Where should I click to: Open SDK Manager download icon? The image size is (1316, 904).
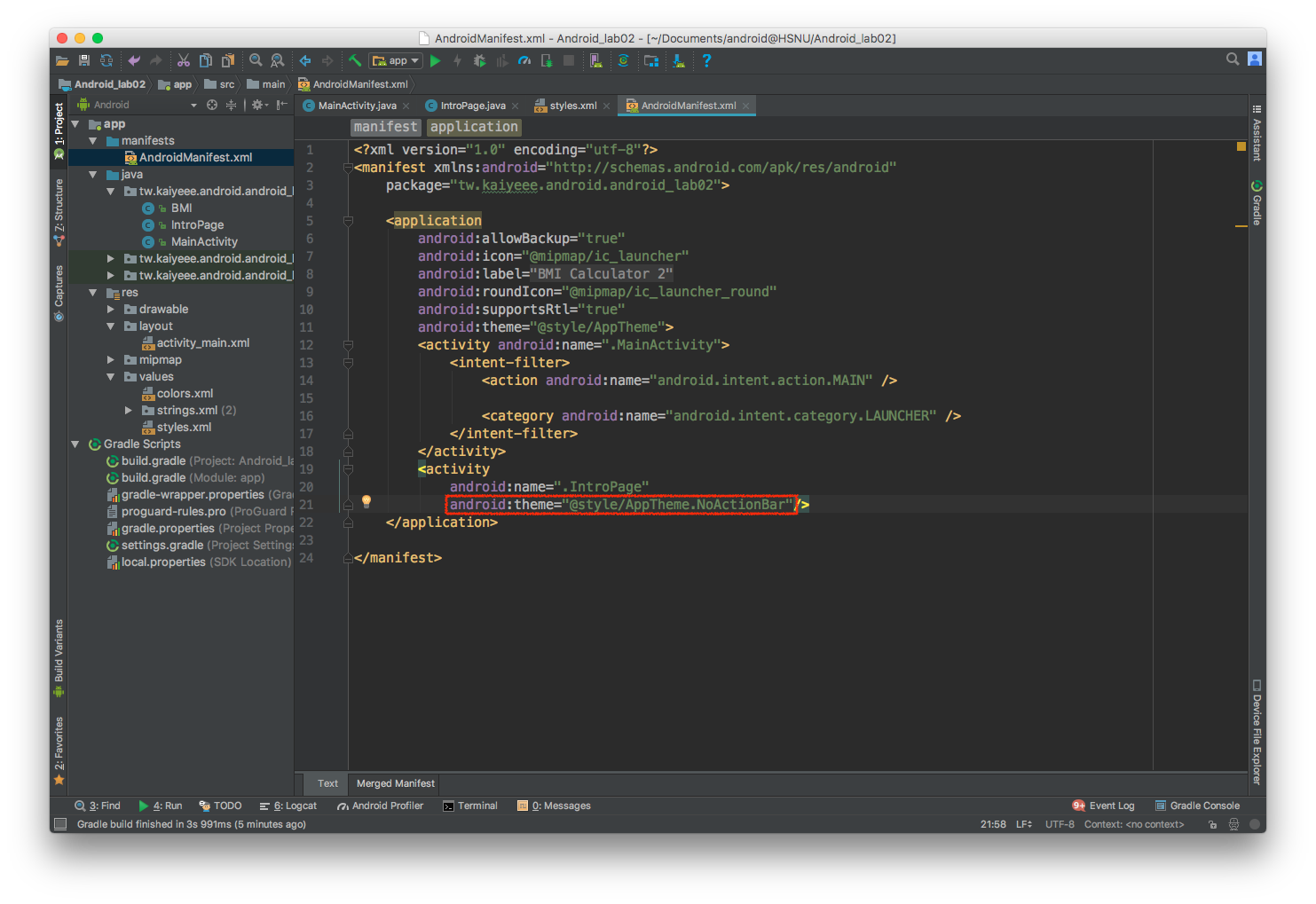coord(679,60)
